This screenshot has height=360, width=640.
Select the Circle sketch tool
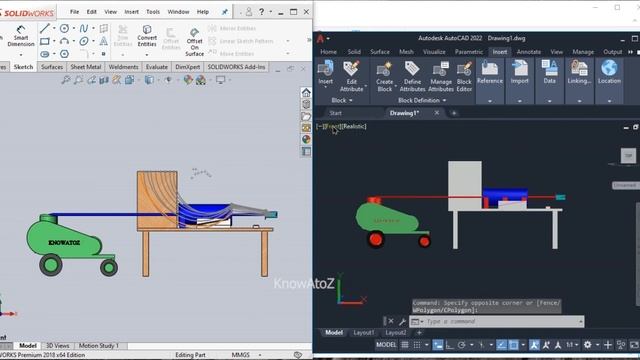[x=64, y=28]
